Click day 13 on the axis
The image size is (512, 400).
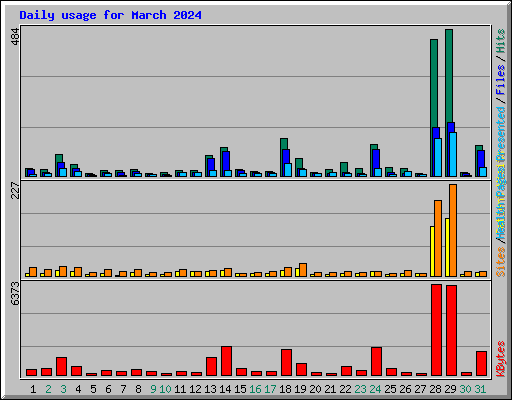click(210, 389)
